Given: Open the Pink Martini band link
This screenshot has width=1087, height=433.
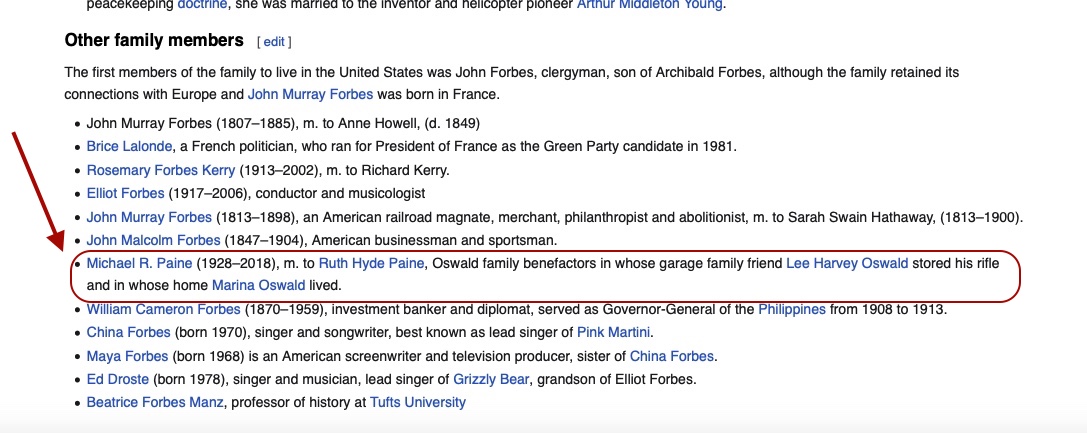Looking at the screenshot, I should [614, 333].
